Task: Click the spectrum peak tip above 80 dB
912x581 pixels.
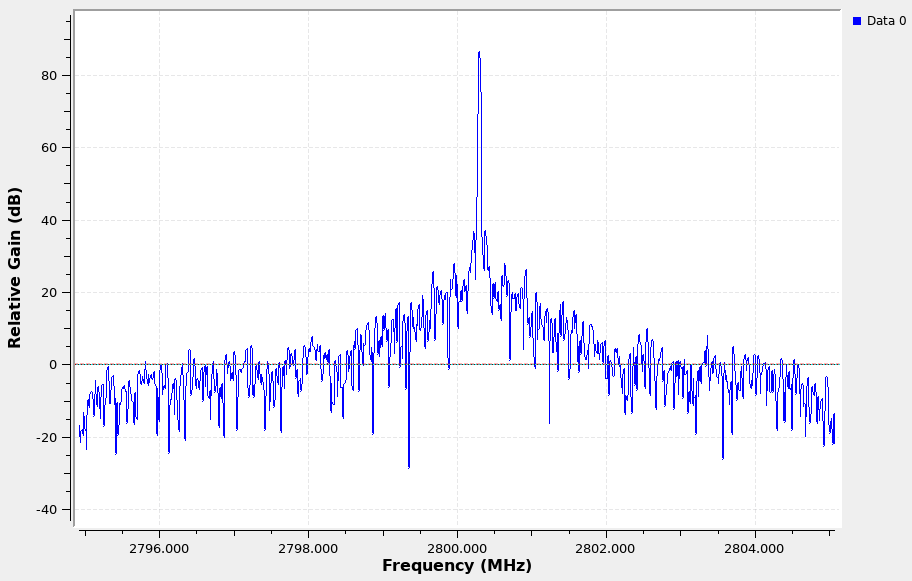Action: click(479, 53)
